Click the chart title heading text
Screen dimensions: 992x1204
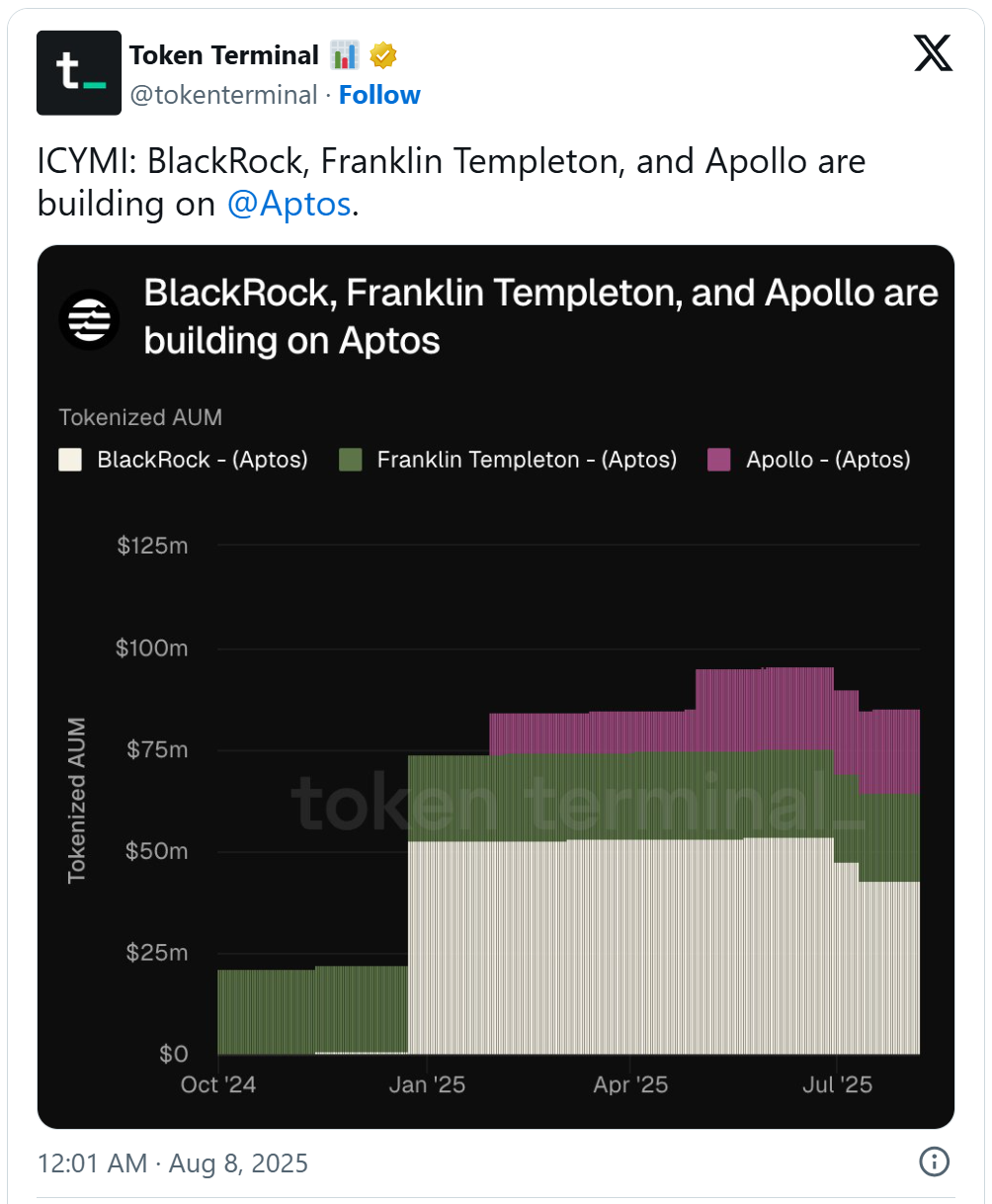540,316
